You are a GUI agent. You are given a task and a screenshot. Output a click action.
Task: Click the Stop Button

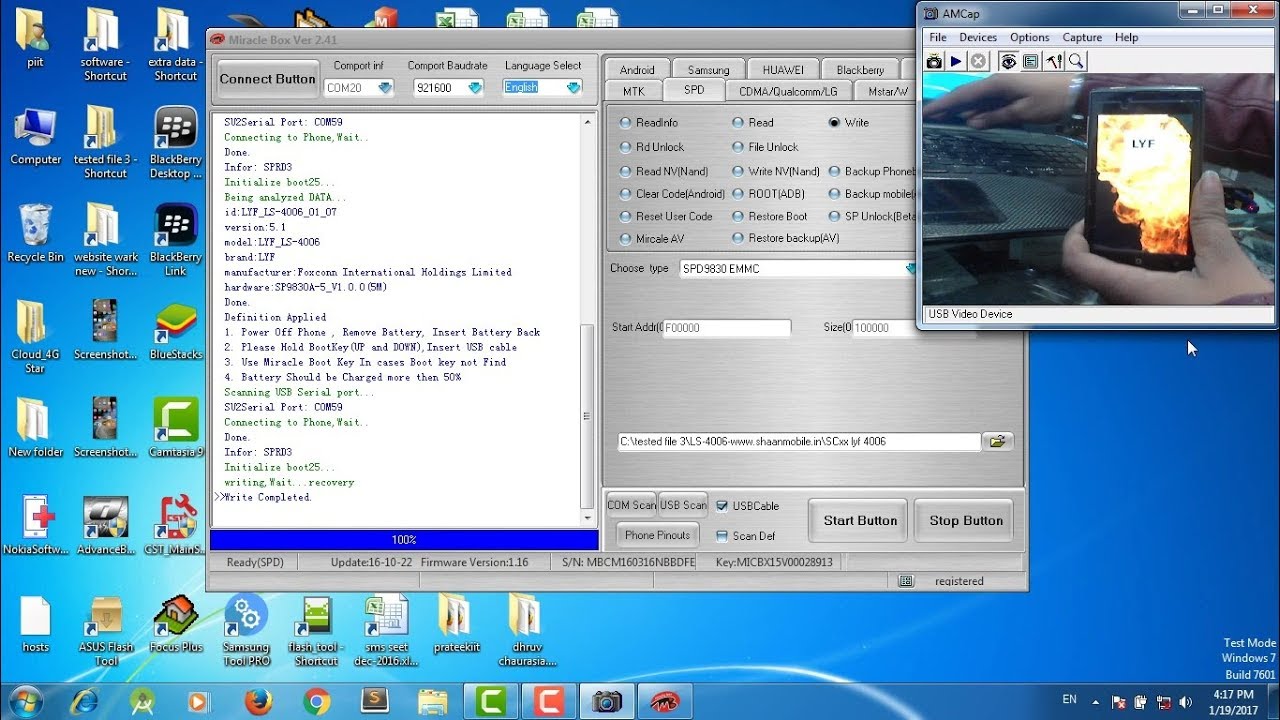tap(965, 520)
